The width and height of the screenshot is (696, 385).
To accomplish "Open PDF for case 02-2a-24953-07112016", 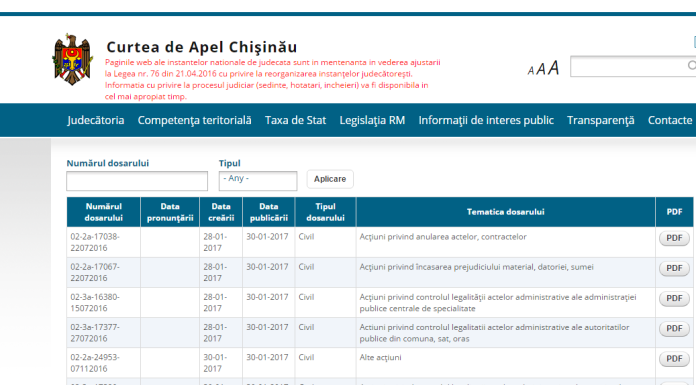I will [674, 359].
